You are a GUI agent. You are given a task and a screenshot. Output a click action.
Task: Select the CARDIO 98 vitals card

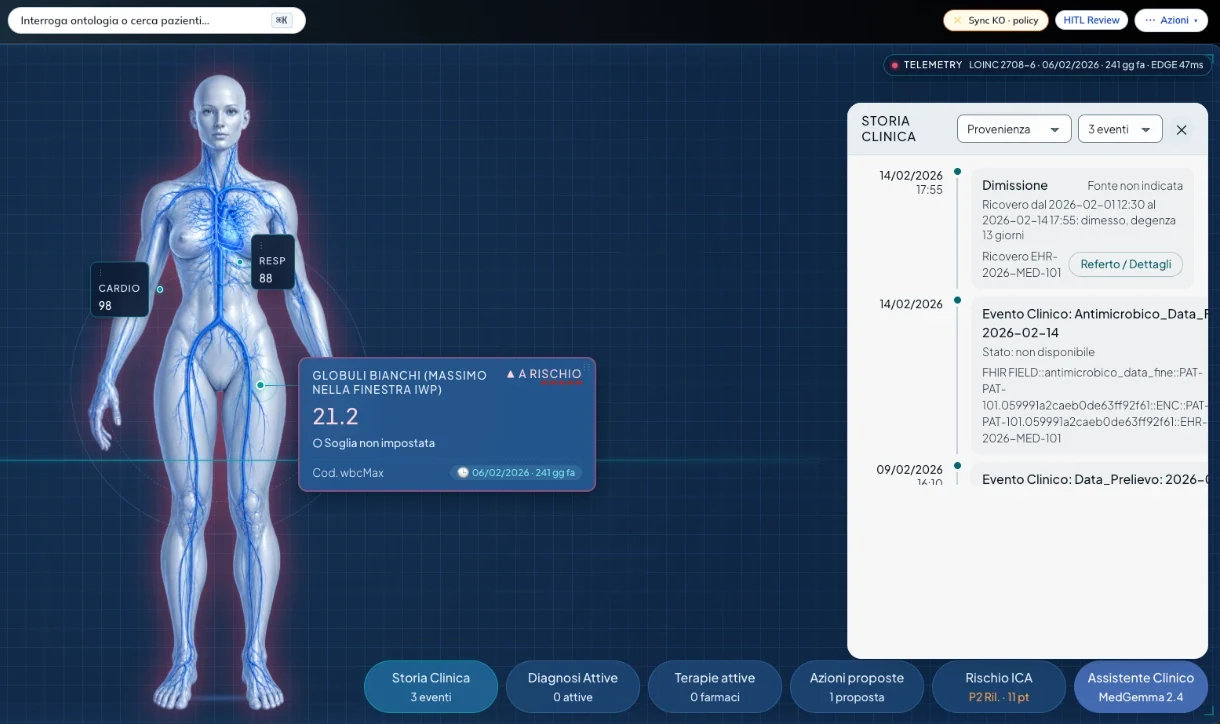pos(120,290)
